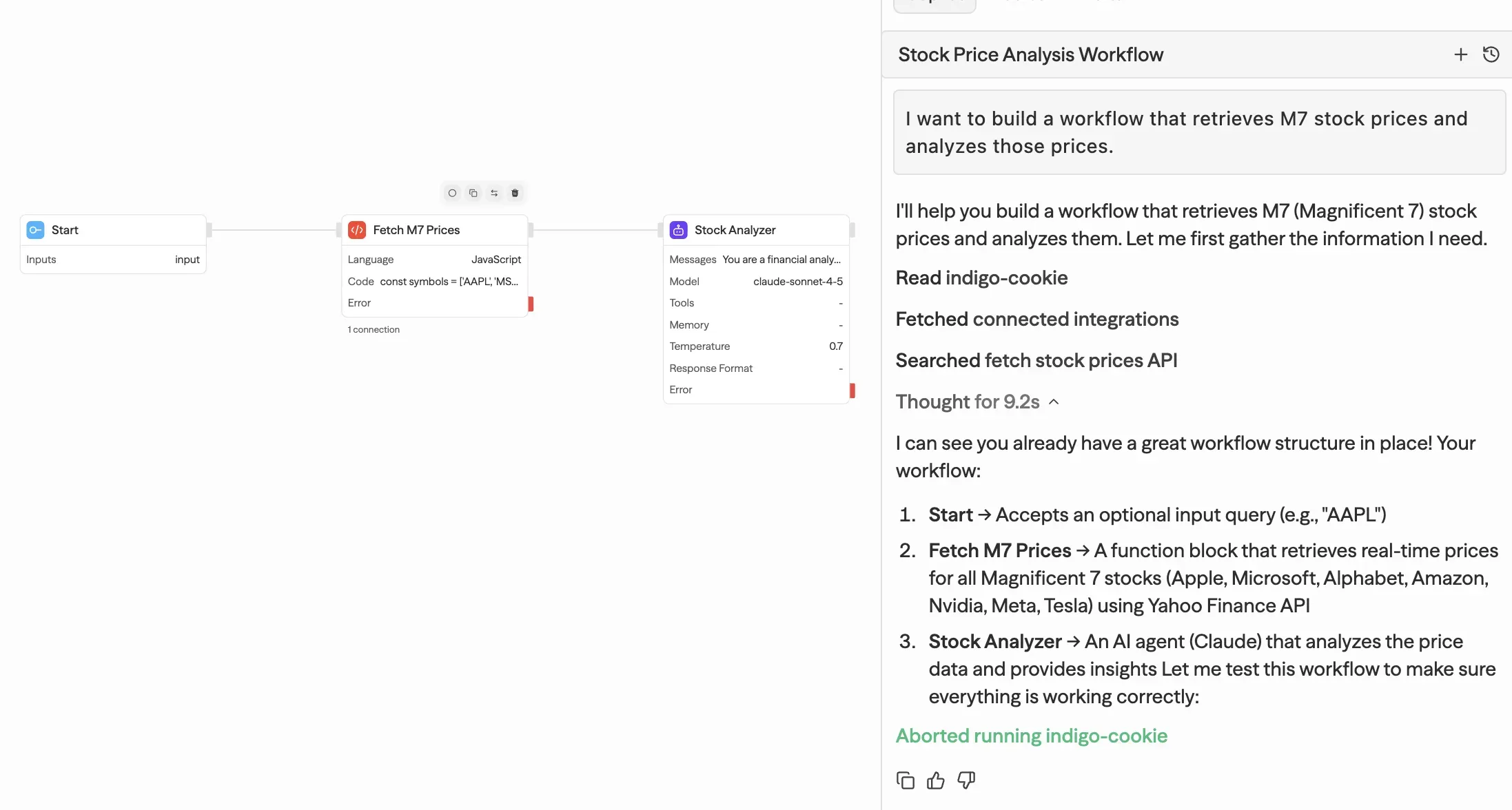Click the Language JavaScript row
The height and width of the screenshot is (810, 1512).
[x=434, y=260]
